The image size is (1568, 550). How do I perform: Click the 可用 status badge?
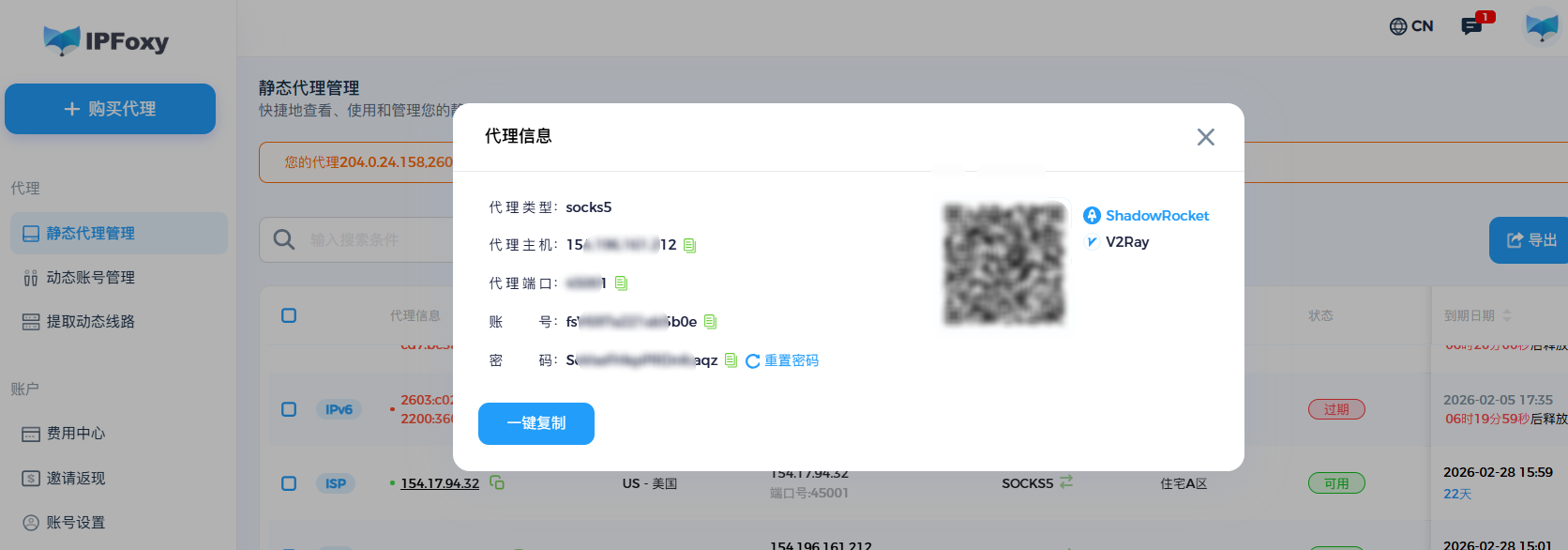point(1336,483)
